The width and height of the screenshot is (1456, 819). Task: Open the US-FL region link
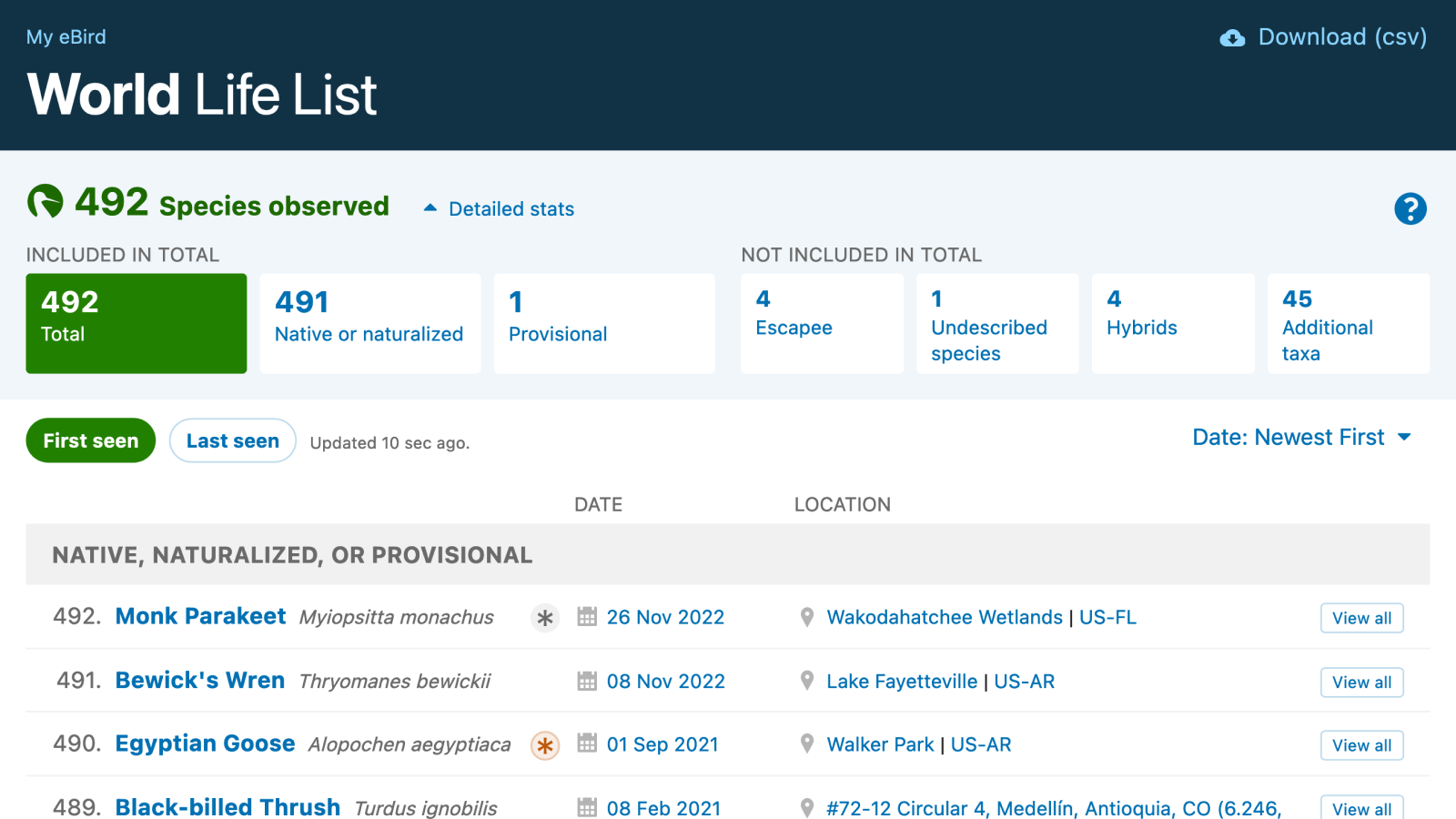(1107, 617)
